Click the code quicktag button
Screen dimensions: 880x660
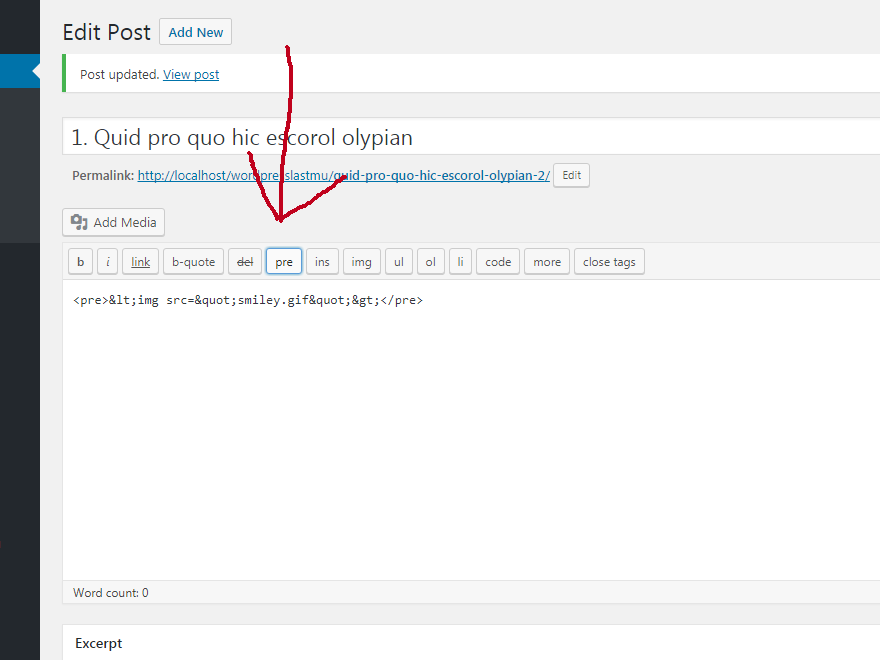click(x=498, y=262)
